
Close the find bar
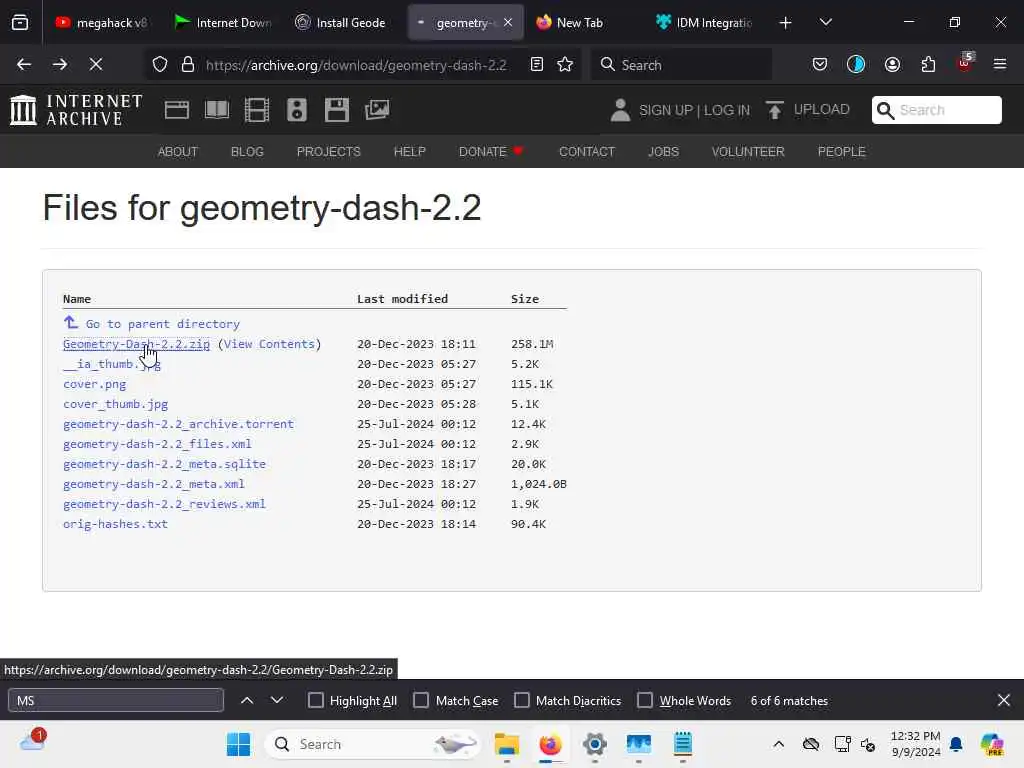[x=1004, y=700]
